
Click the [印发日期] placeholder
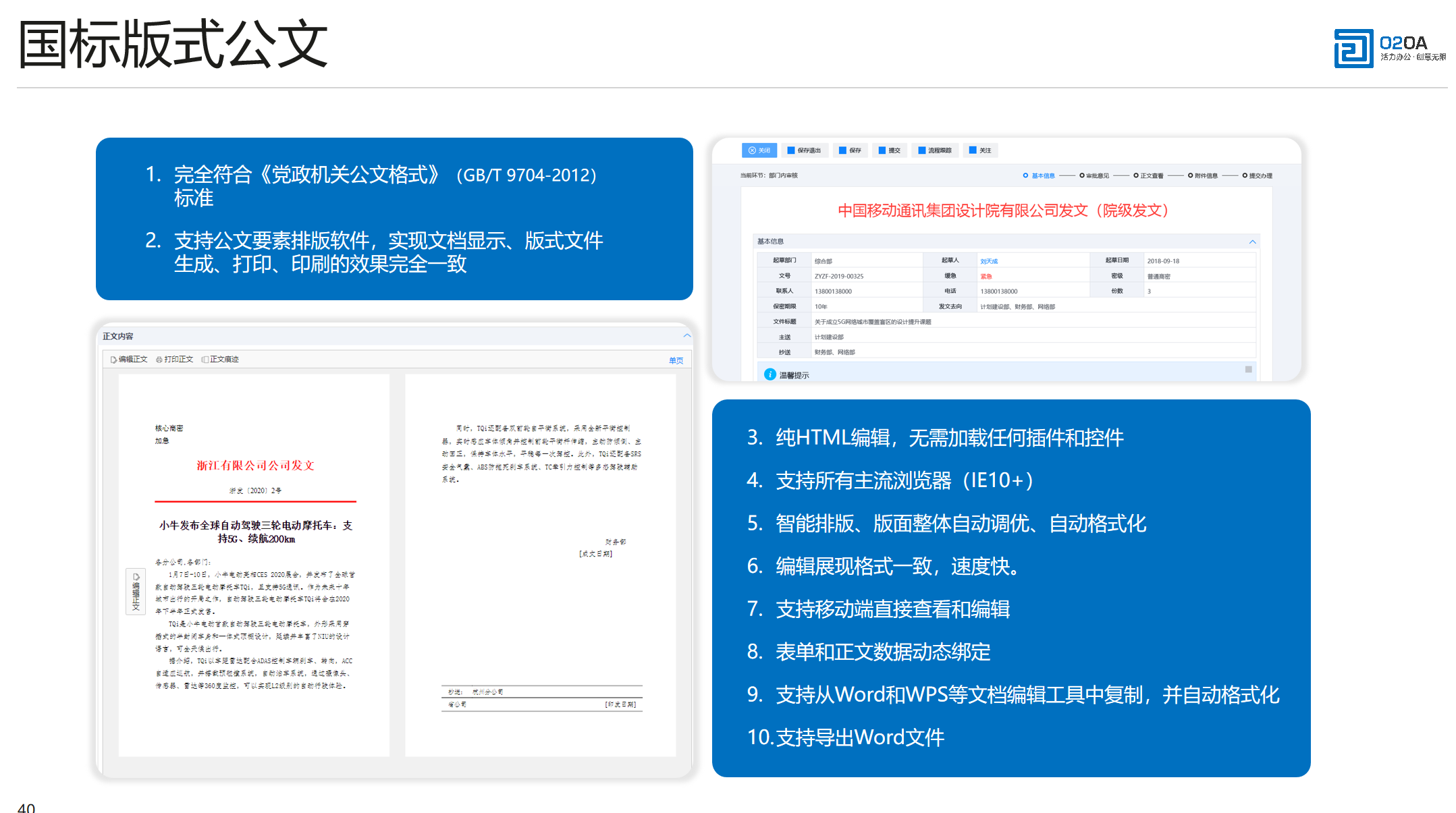point(620,704)
